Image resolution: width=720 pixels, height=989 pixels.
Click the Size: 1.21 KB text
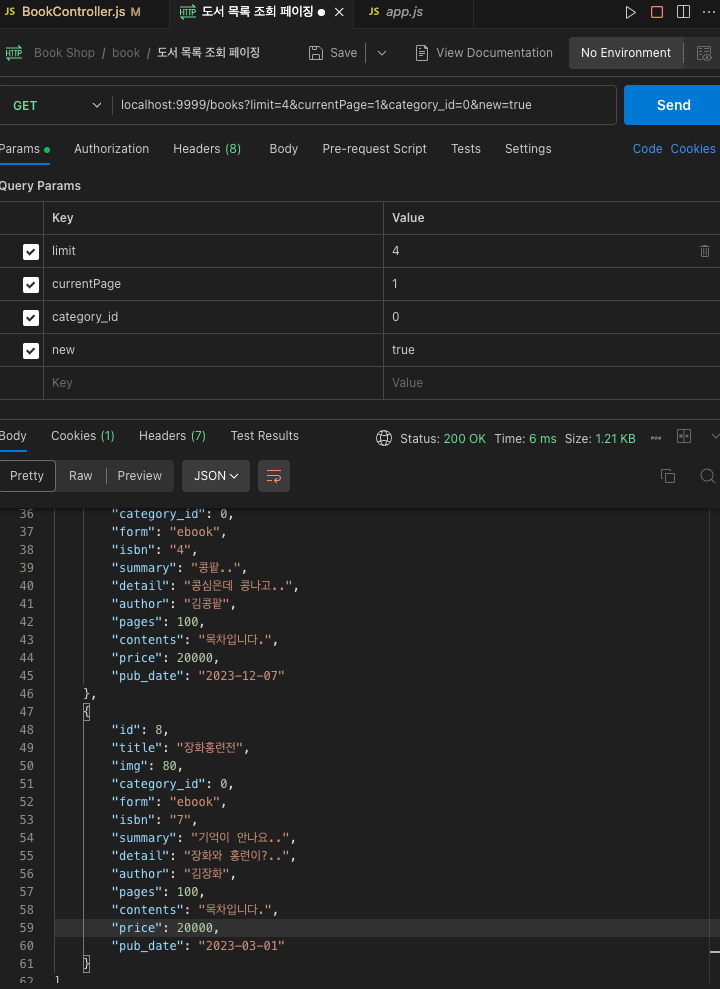coord(600,438)
